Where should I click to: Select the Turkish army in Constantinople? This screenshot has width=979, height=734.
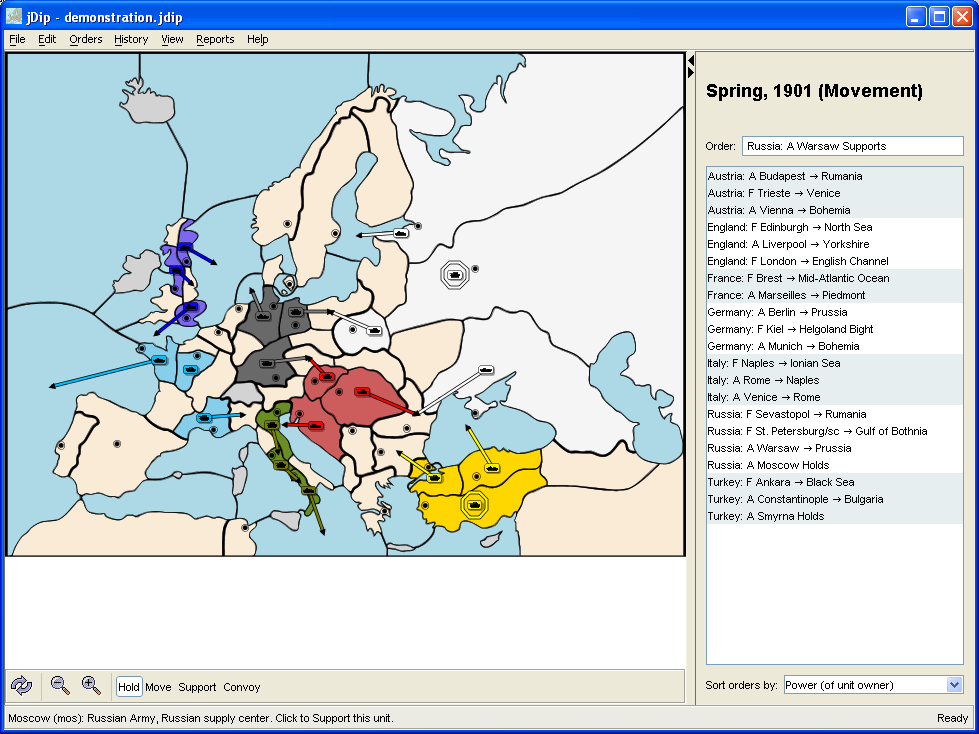pyautogui.click(x=435, y=477)
